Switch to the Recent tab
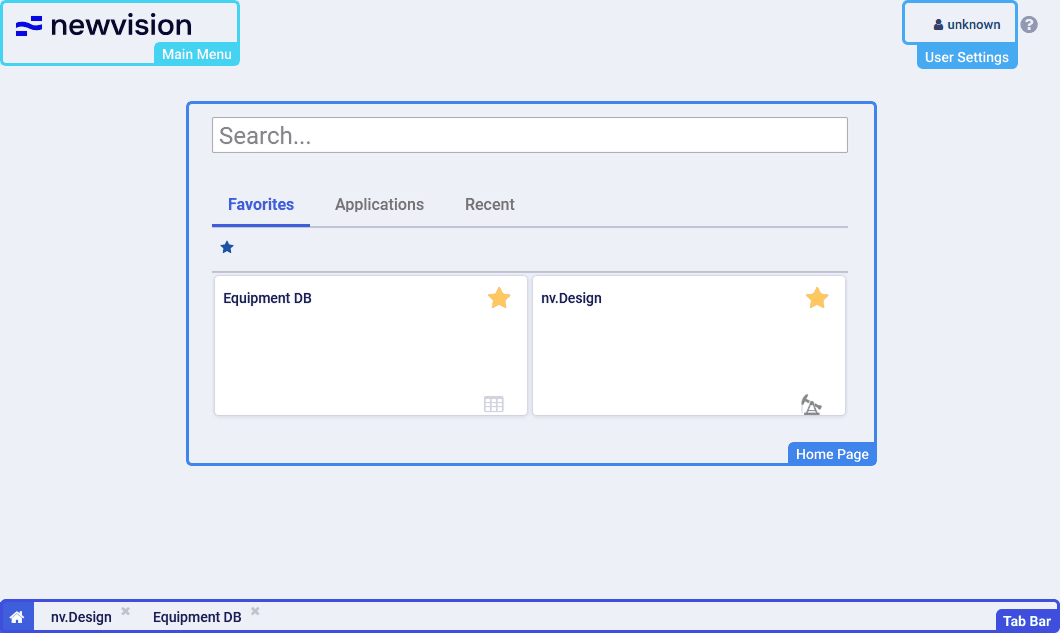Viewport: 1060px width, 633px height. point(489,204)
